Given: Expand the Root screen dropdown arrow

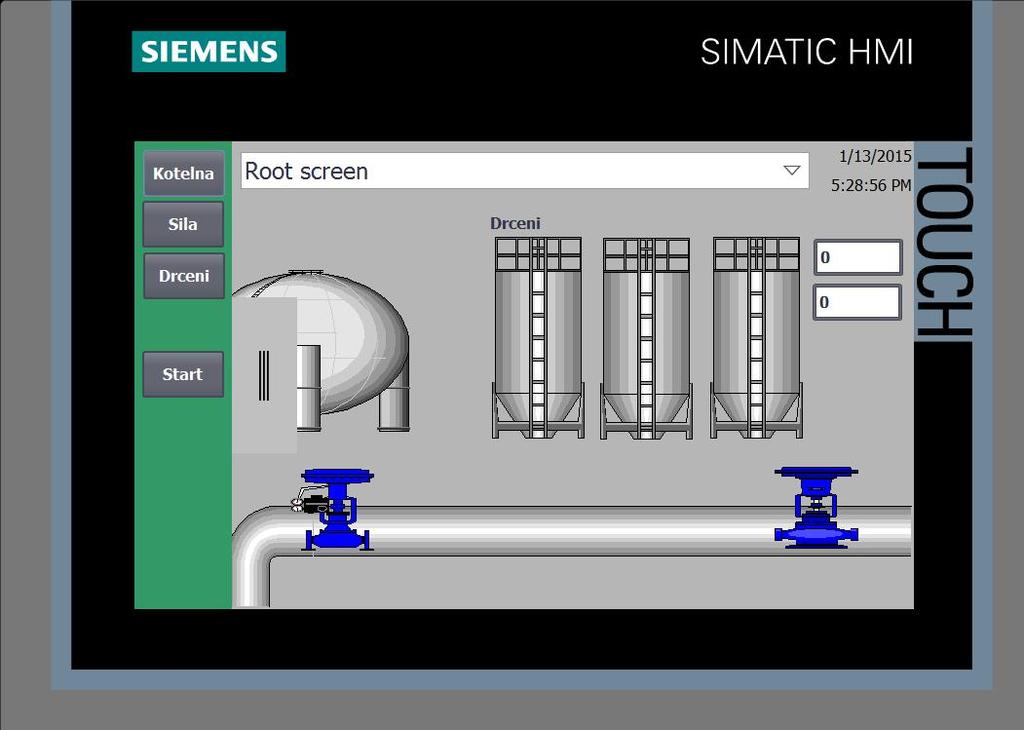Looking at the screenshot, I should pyautogui.click(x=792, y=170).
